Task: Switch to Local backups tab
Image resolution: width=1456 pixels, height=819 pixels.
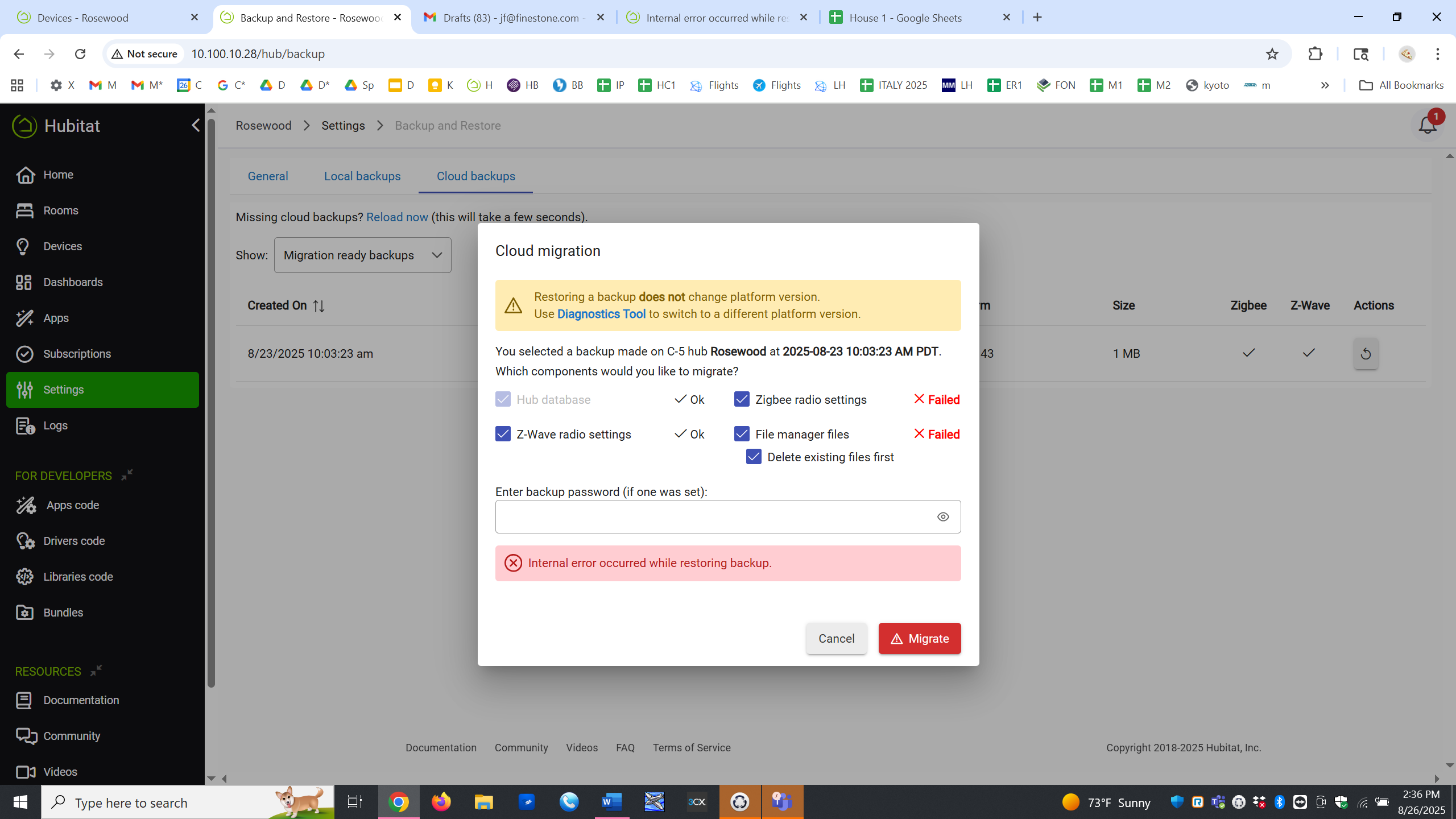Action: click(362, 176)
